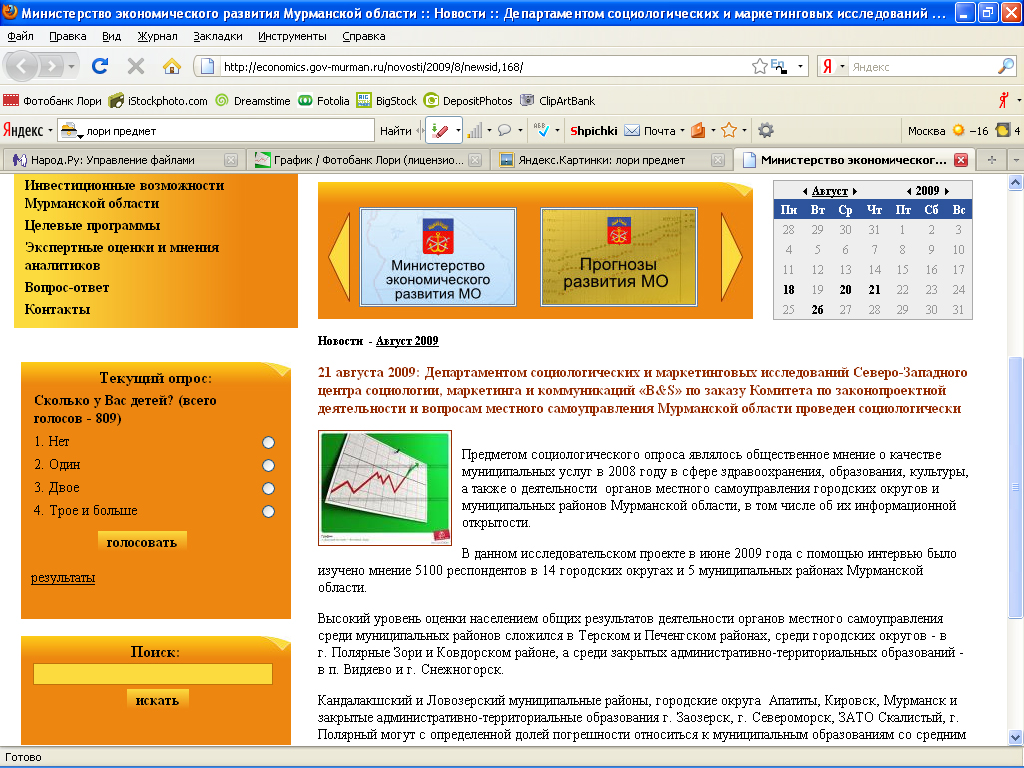Image resolution: width=1024 pixels, height=768 pixels.
Task: Click the vertical scrollbar thumb
Action: pyautogui.click(x=1015, y=487)
